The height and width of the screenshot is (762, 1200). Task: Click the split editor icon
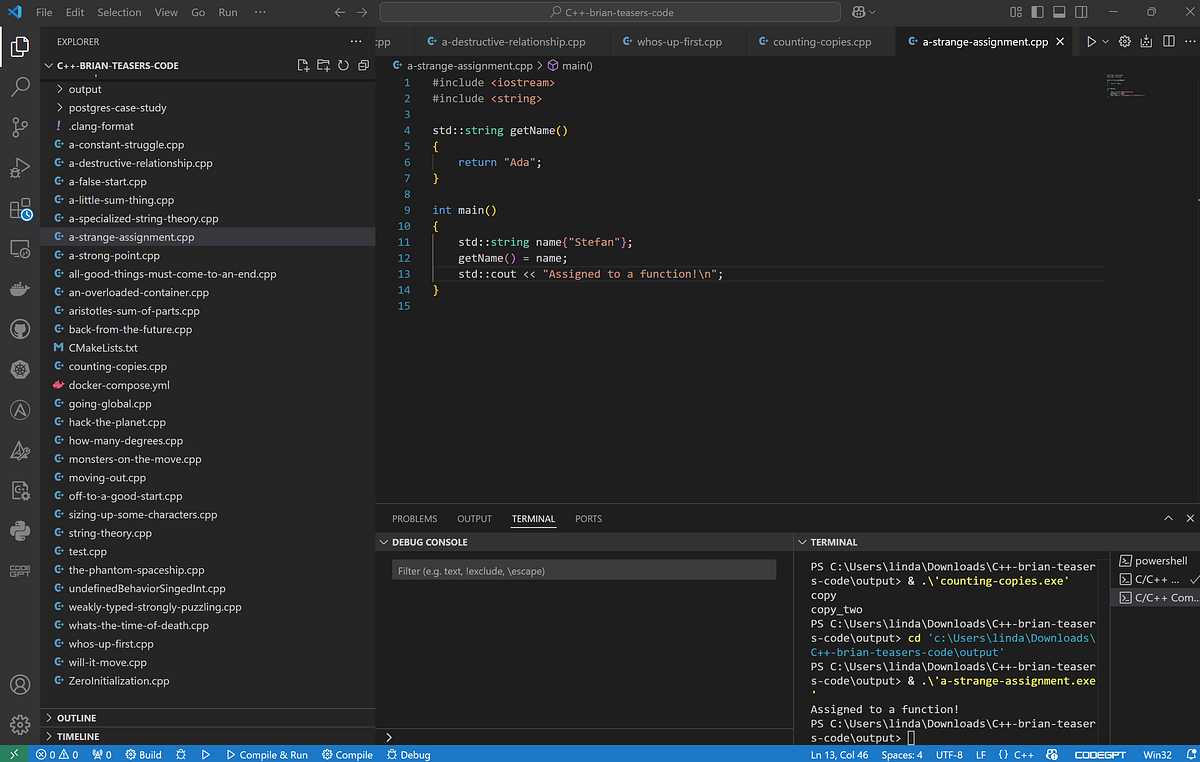(1170, 41)
